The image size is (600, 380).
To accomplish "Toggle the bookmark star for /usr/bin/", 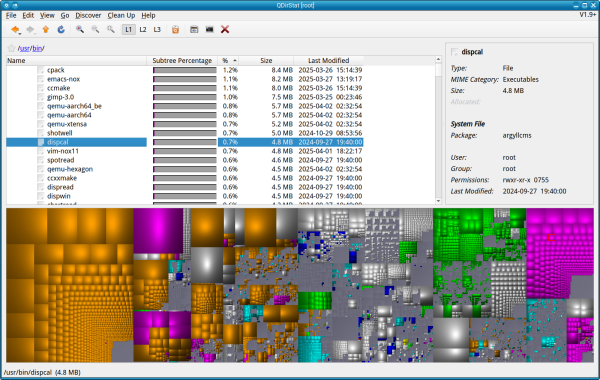I will tap(11, 48).
